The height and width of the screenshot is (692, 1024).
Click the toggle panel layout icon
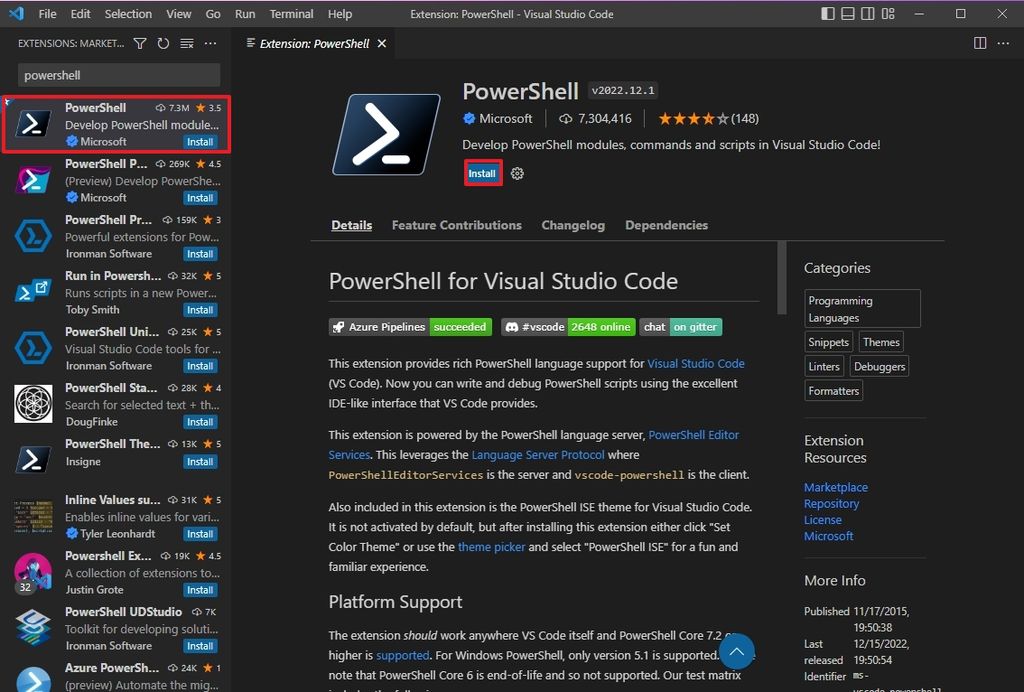coord(847,14)
